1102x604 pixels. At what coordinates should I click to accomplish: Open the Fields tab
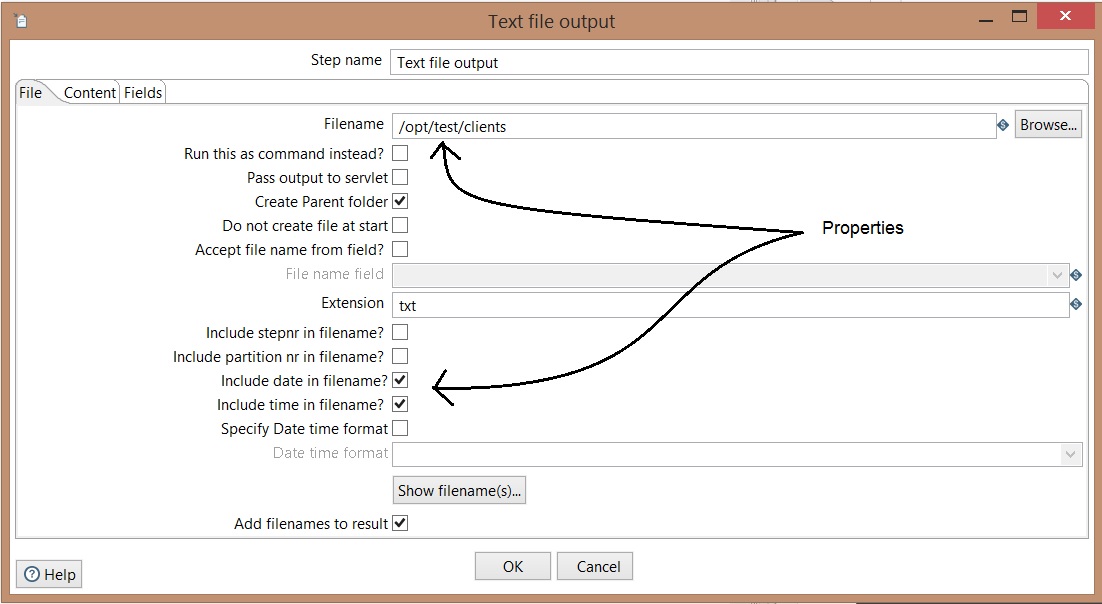click(143, 92)
